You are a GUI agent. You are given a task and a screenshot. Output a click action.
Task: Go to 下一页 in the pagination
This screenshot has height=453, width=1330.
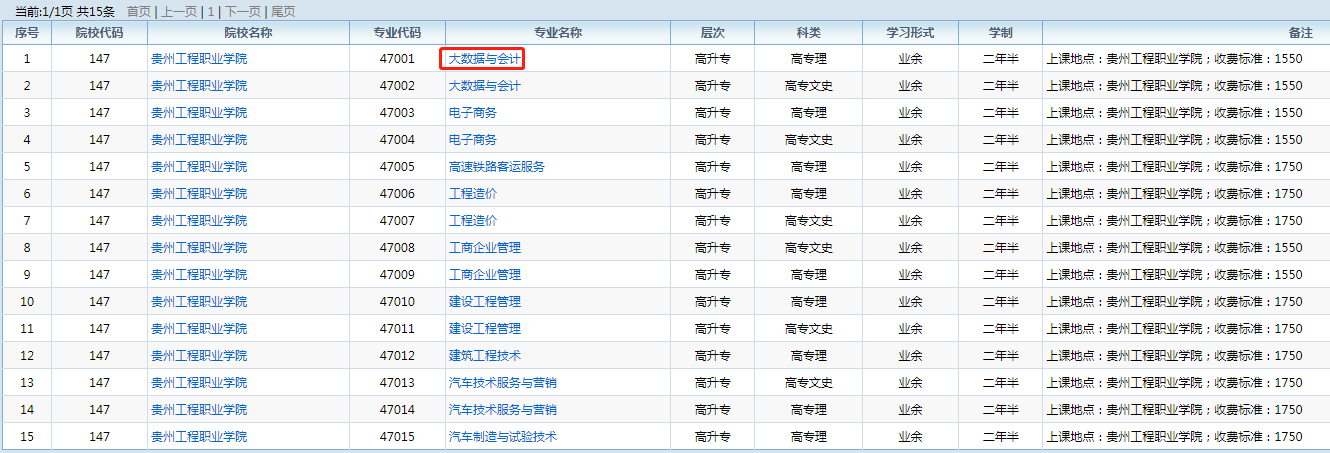[241, 12]
